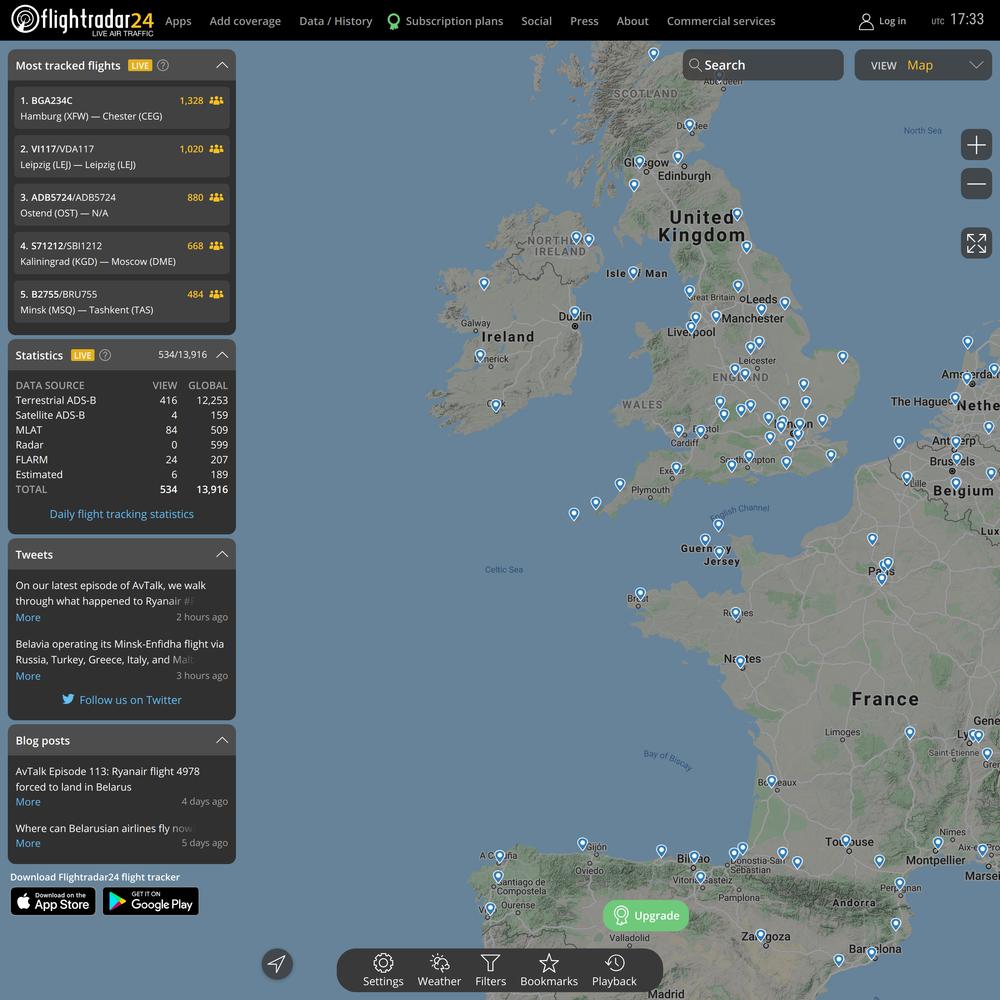Click Get it on Google Play badge
This screenshot has height=1000, width=1000.
pyautogui.click(x=151, y=901)
